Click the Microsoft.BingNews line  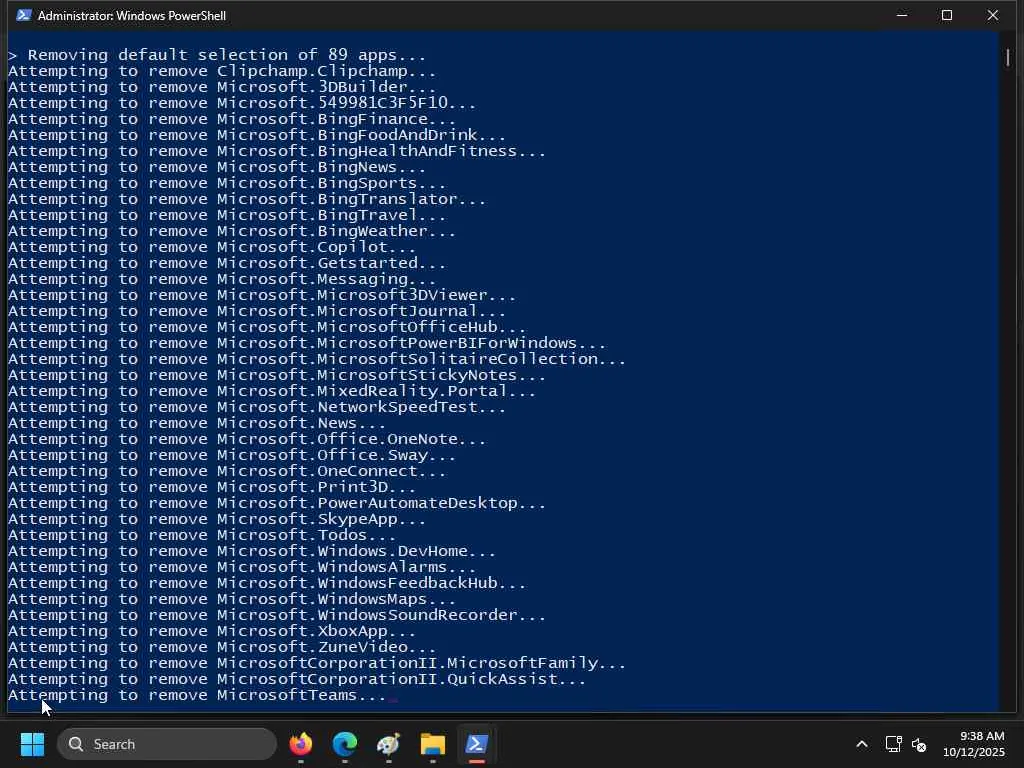coord(217,167)
